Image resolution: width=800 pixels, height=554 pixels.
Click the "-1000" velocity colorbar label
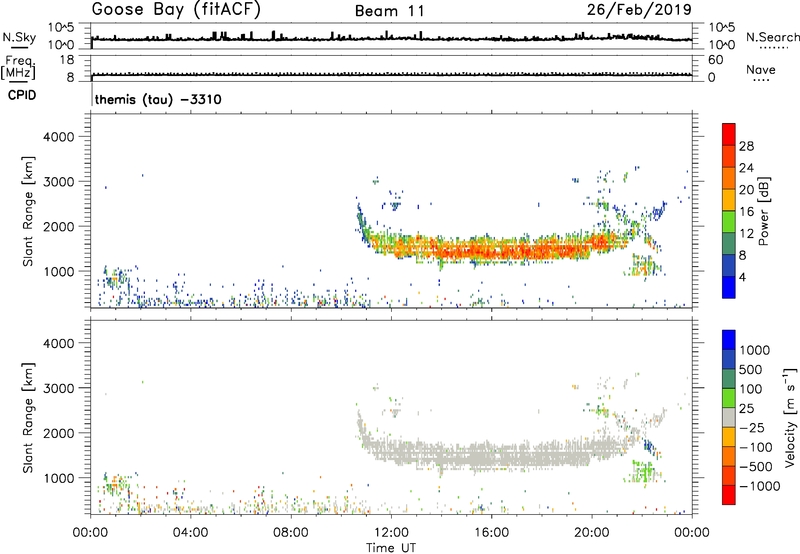(x=759, y=486)
